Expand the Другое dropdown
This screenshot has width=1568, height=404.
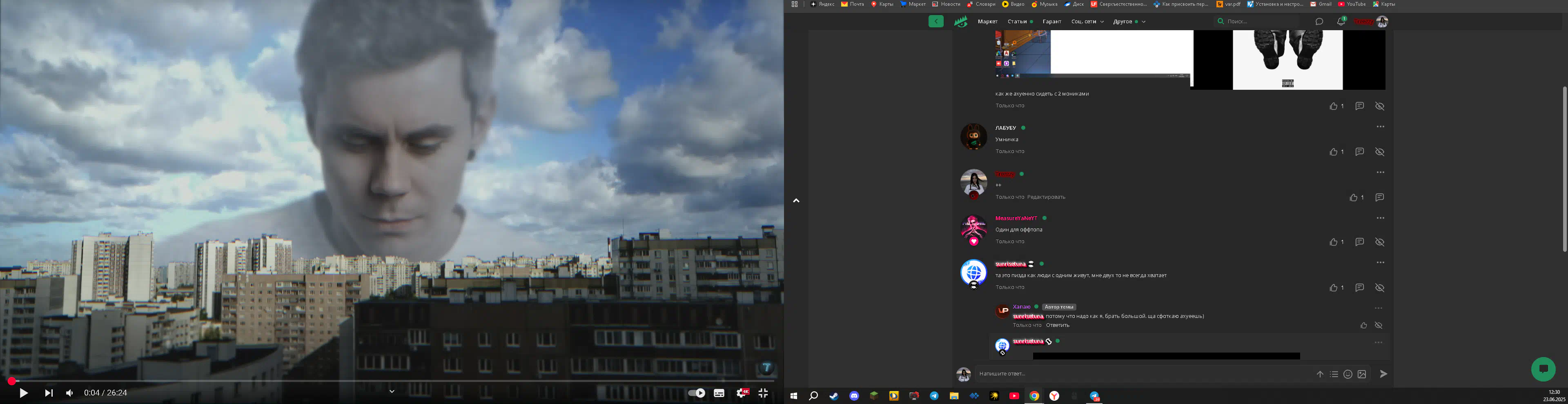(x=1129, y=22)
